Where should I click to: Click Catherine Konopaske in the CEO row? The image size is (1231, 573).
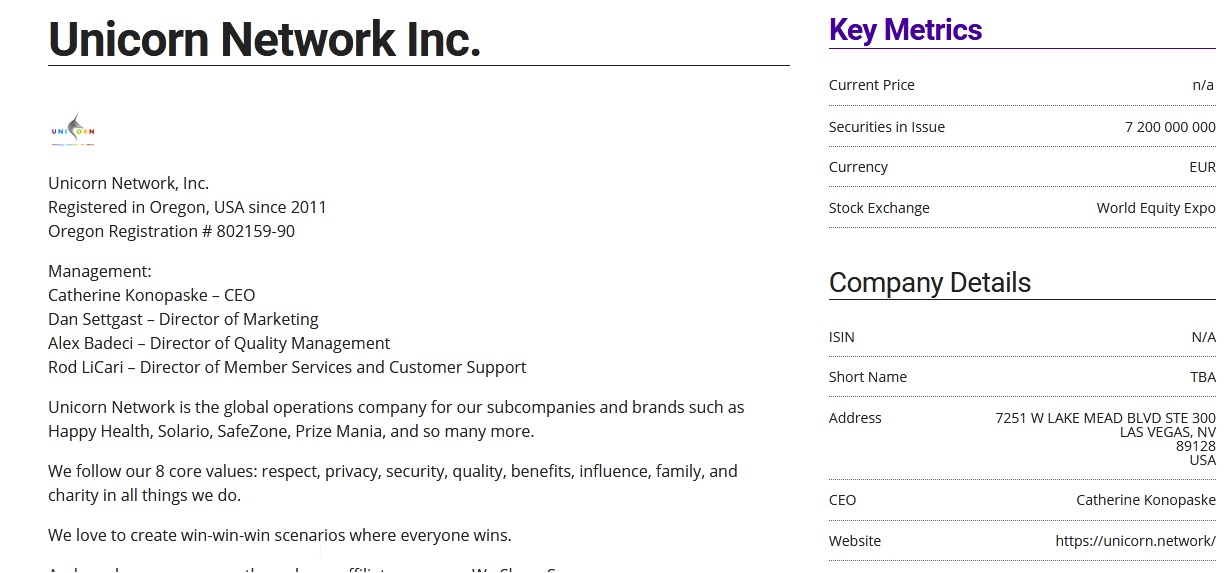tap(1145, 500)
